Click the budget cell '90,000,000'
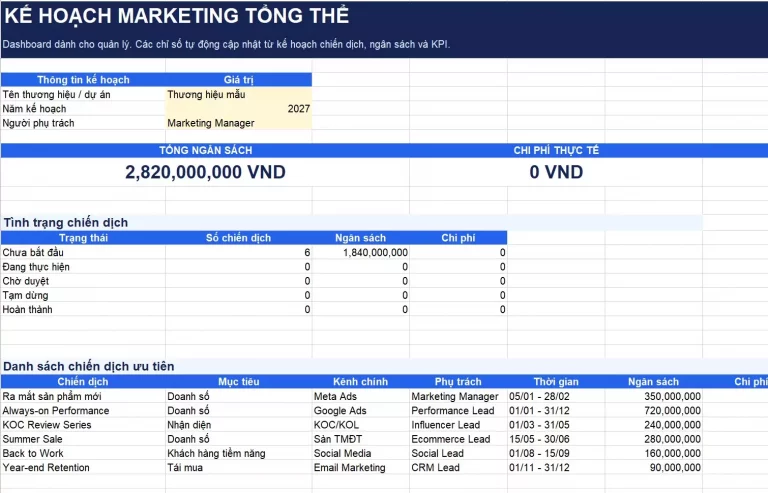The width and height of the screenshot is (768, 493). pos(653,467)
